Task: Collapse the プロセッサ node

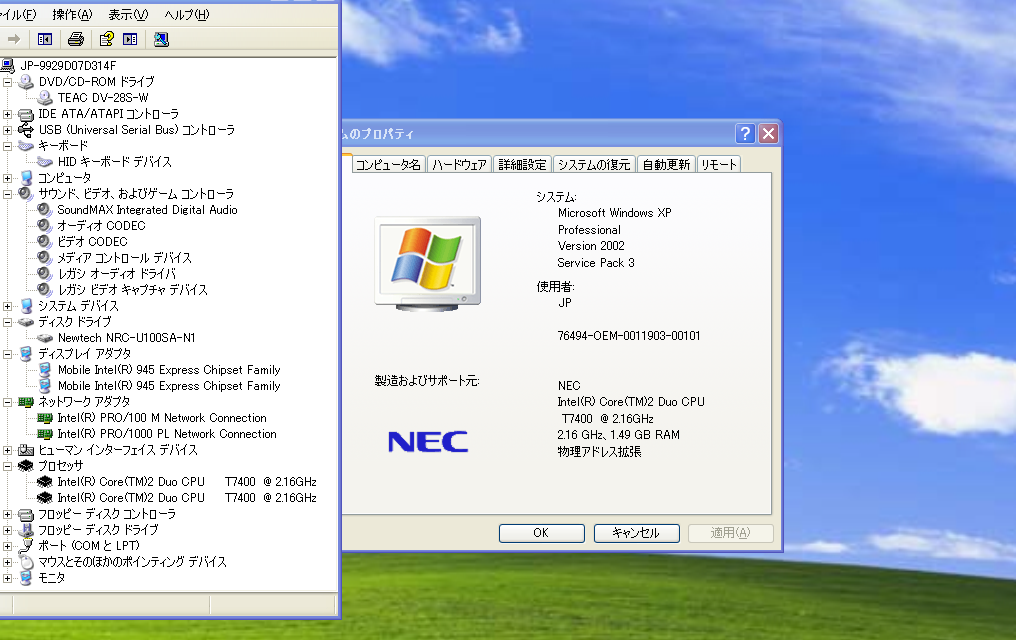Action: (x=8, y=466)
